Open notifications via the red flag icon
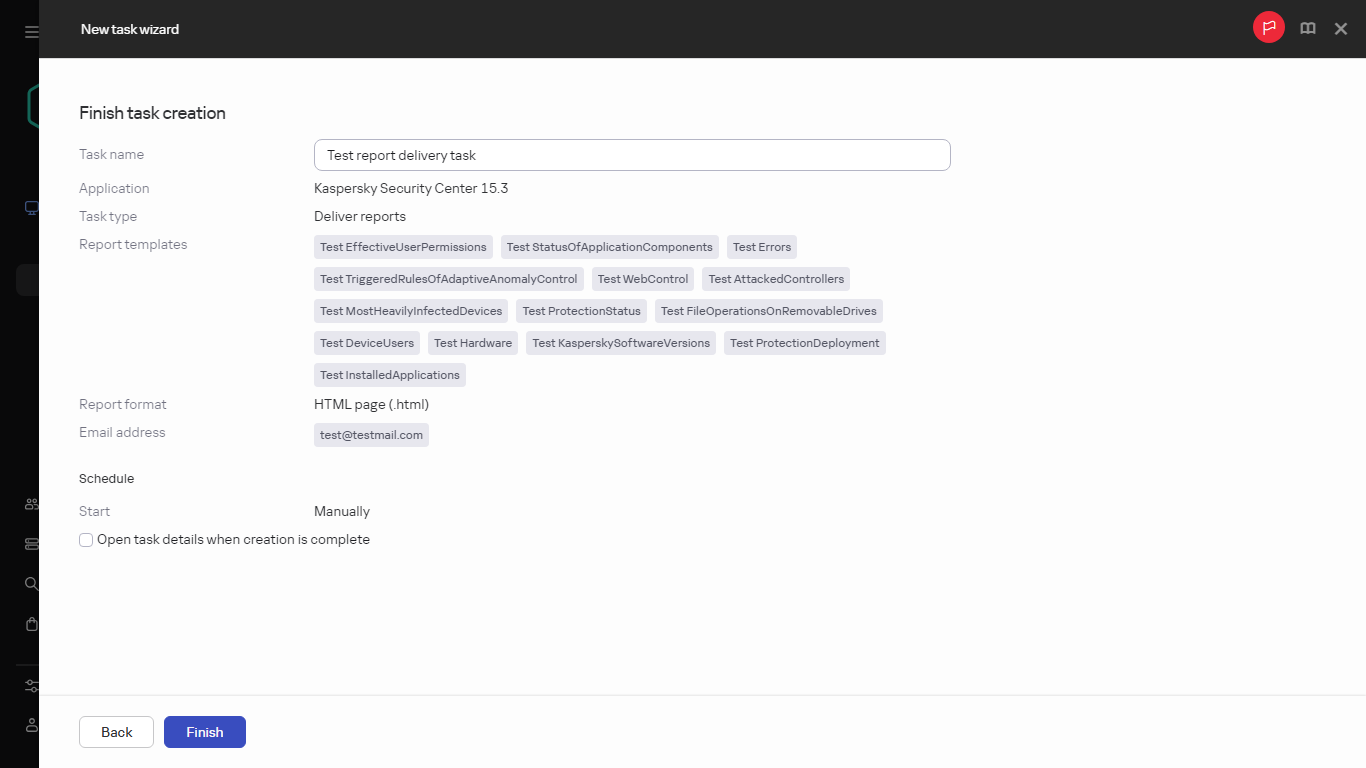1366x768 pixels. click(x=1268, y=27)
